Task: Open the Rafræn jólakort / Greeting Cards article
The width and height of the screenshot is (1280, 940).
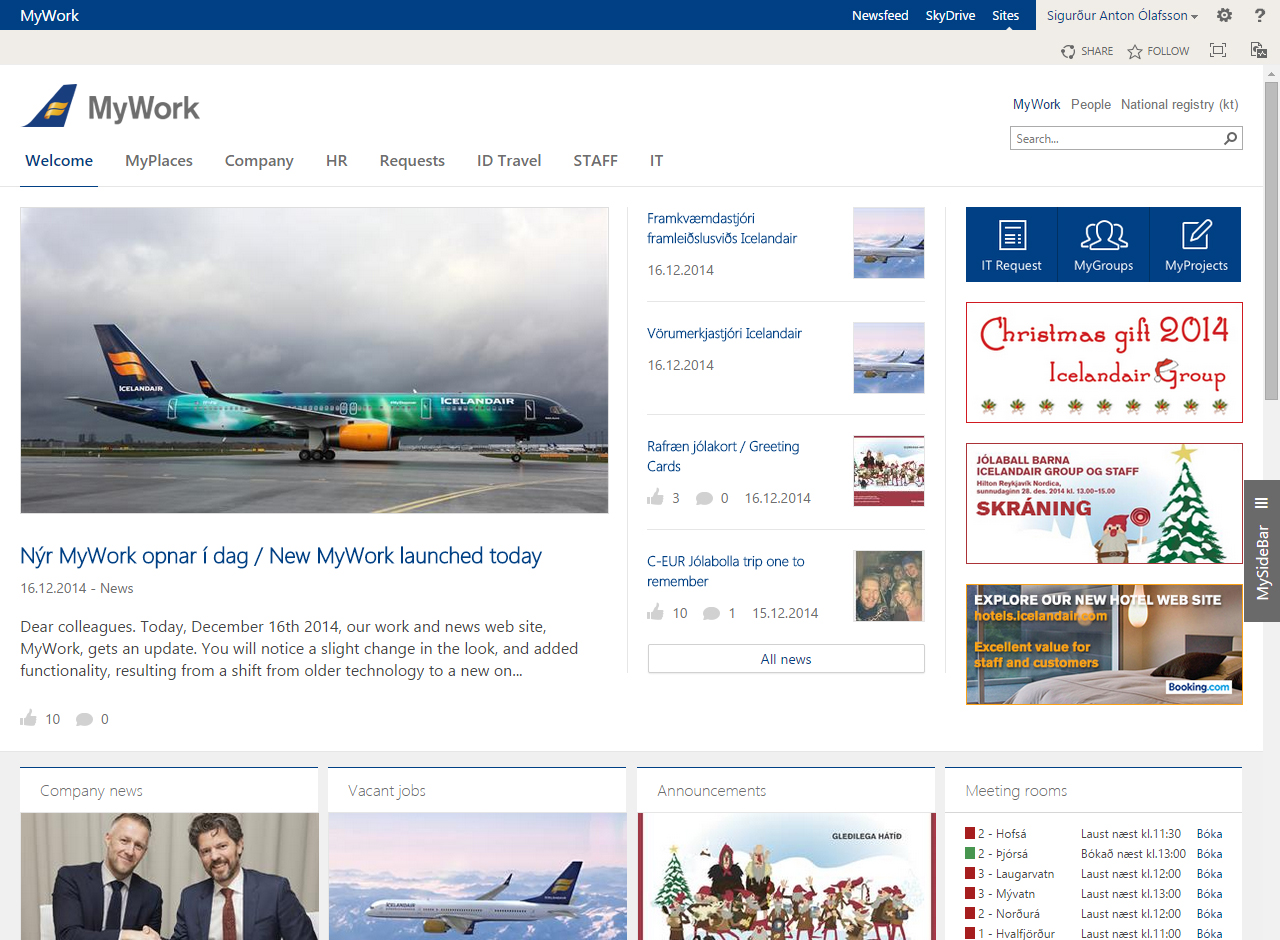Action: click(723, 456)
